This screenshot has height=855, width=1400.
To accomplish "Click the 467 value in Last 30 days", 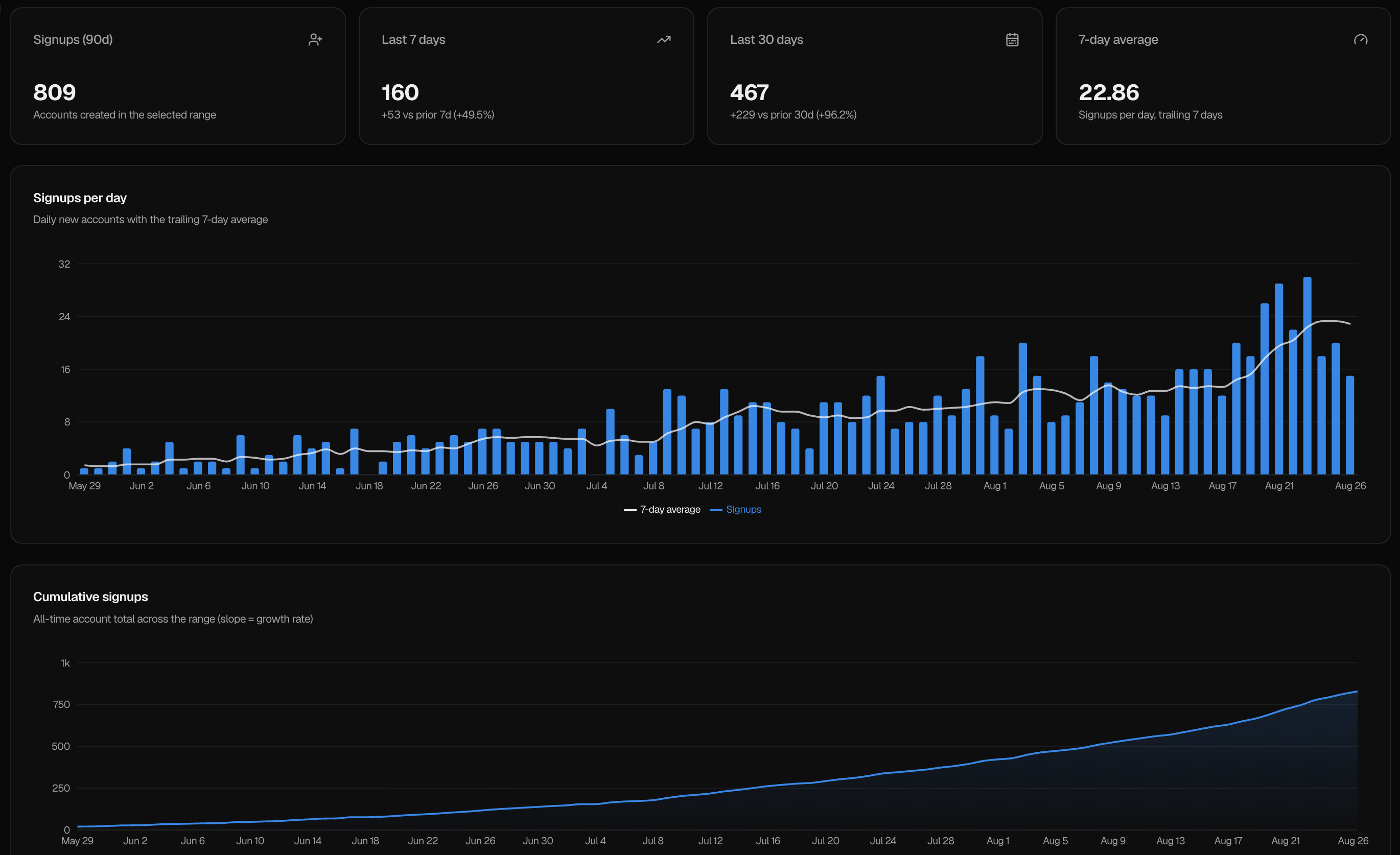I will tap(750, 92).
